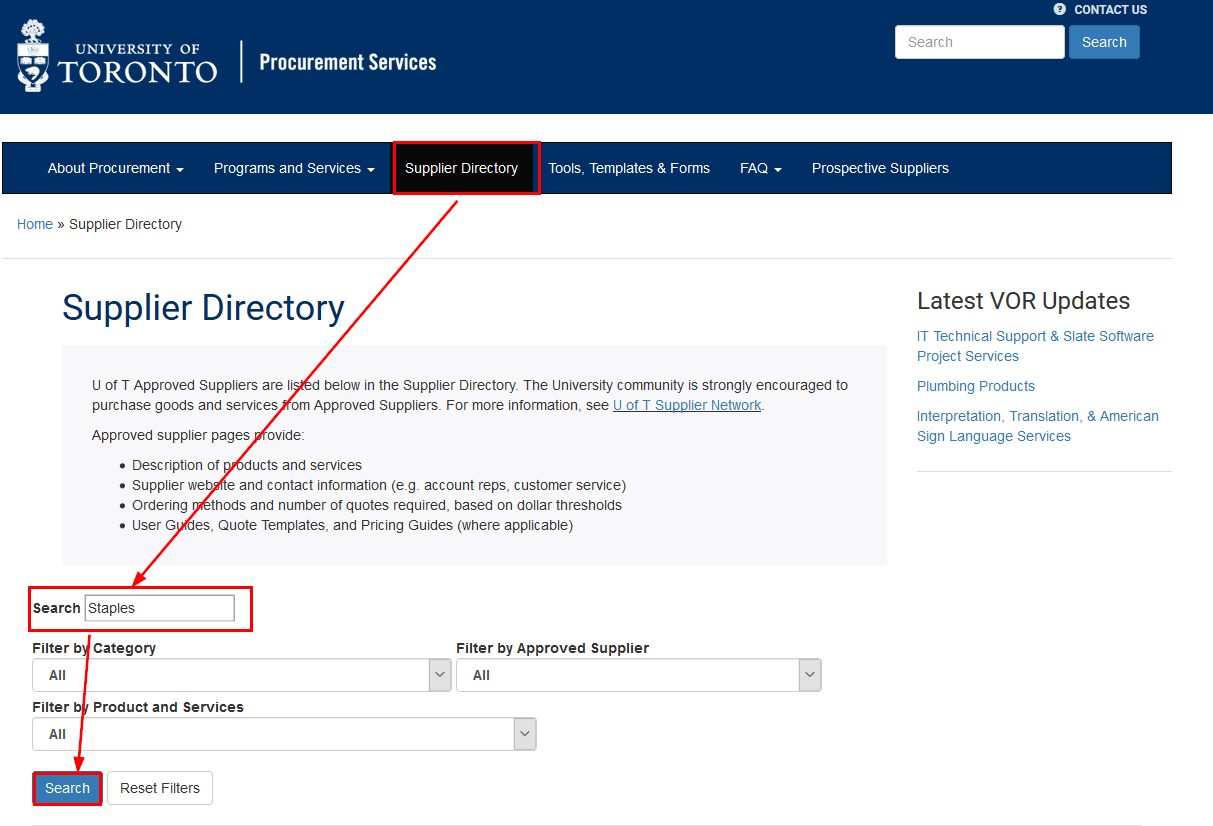This screenshot has width=1213, height=826.
Task: Open the About Procurement menu
Action: [115, 168]
